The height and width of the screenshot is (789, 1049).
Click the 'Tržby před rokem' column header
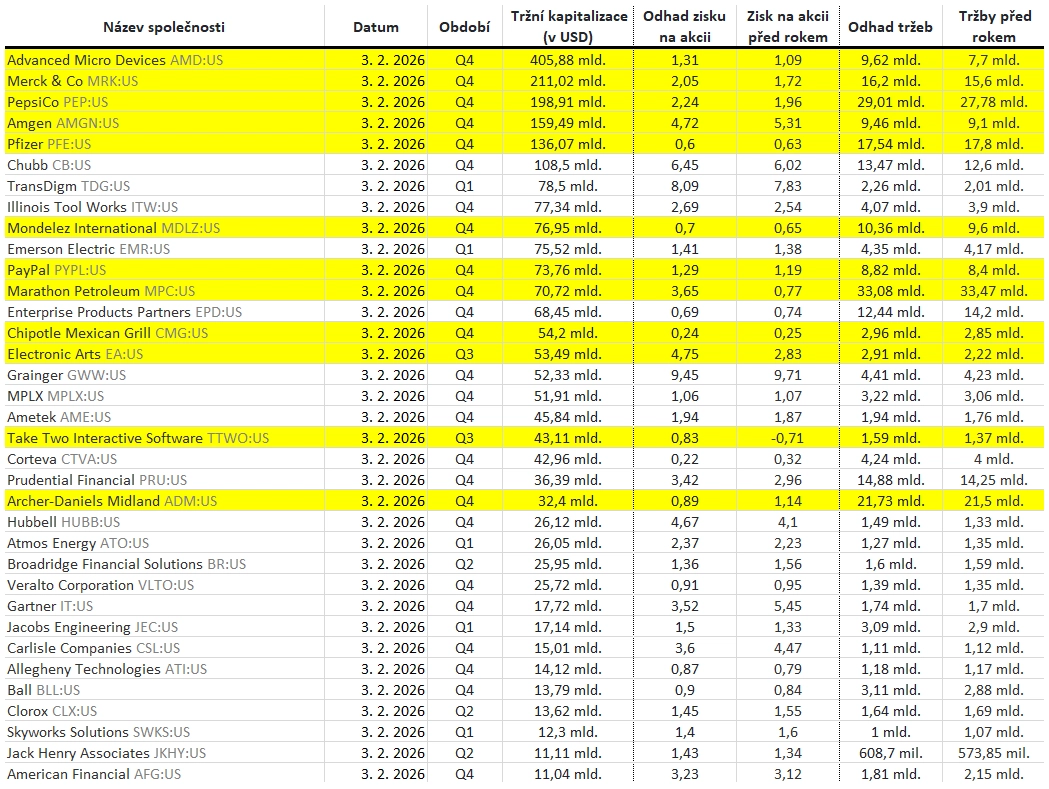pos(994,27)
